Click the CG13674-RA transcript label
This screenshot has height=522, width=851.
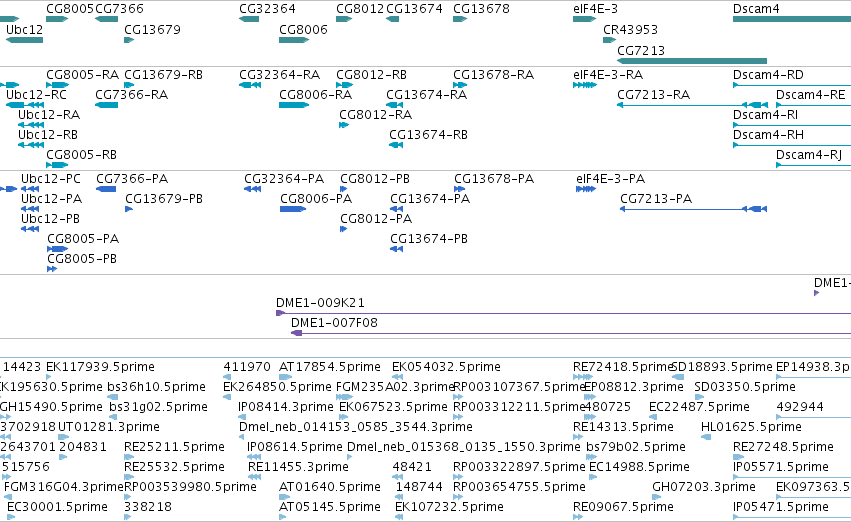427,94
